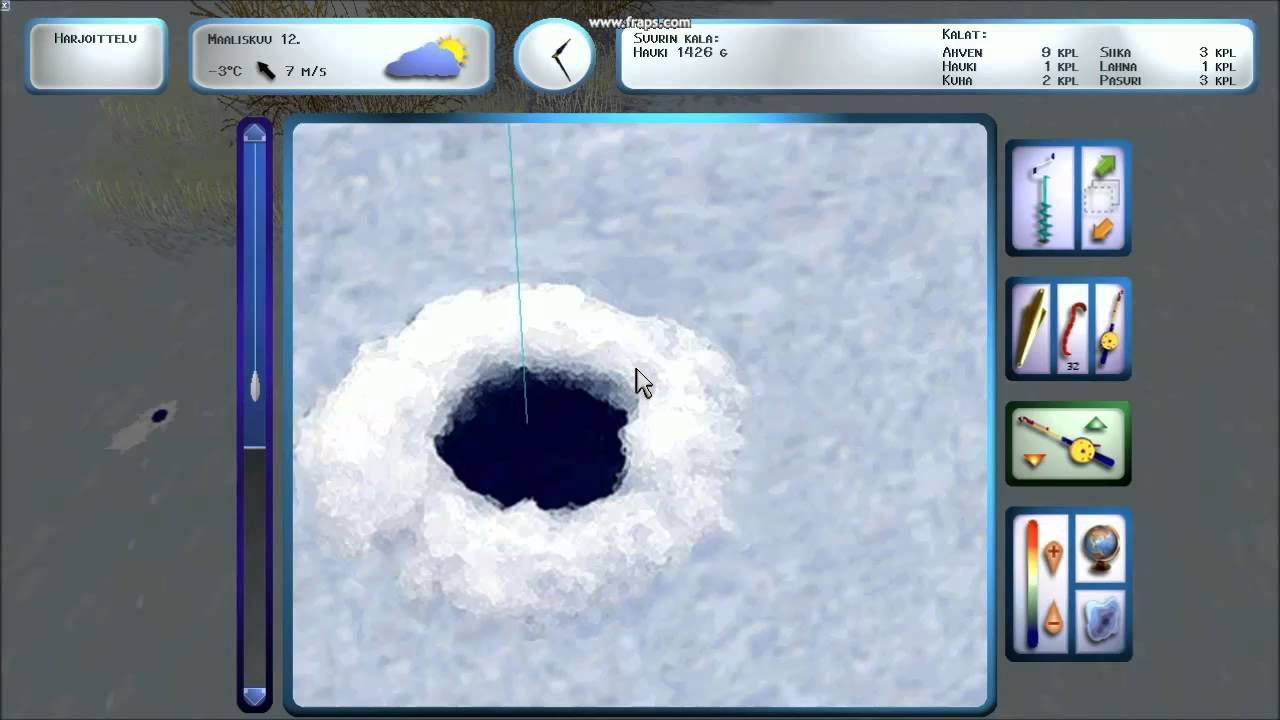Click the analog clock
The image size is (1280, 720).
(555, 57)
